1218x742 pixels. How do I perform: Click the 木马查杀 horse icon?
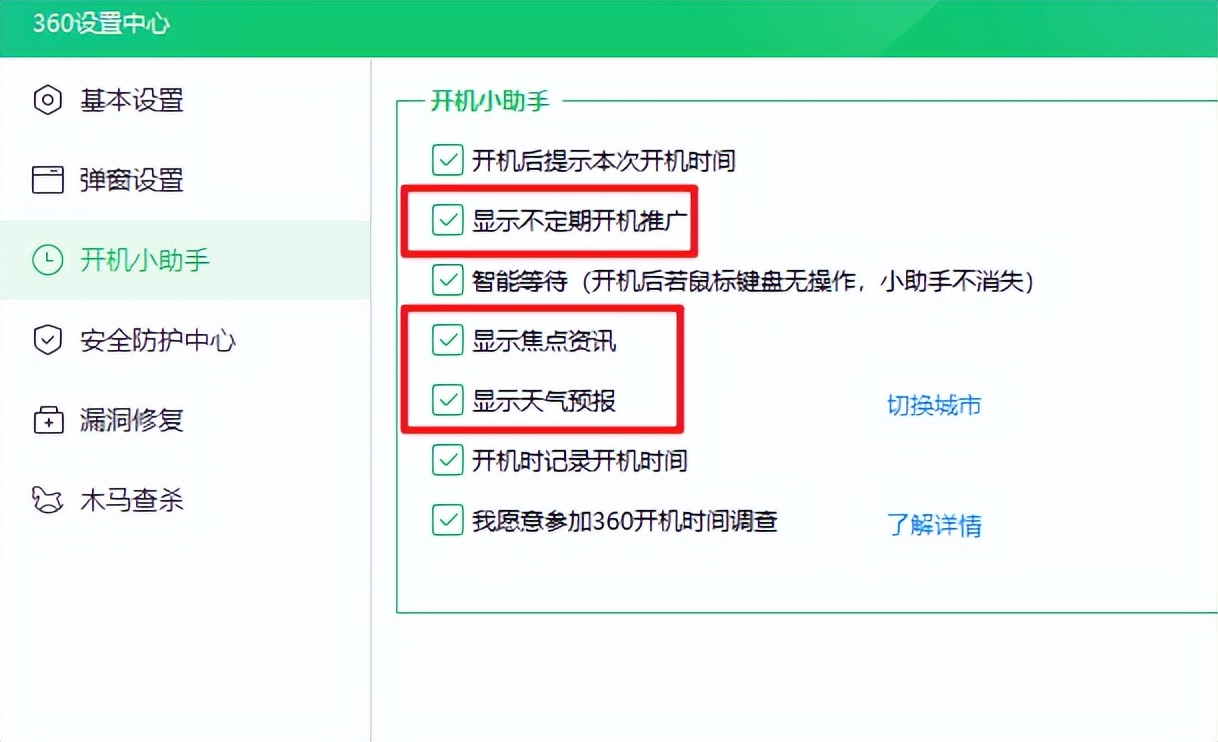click(x=48, y=500)
